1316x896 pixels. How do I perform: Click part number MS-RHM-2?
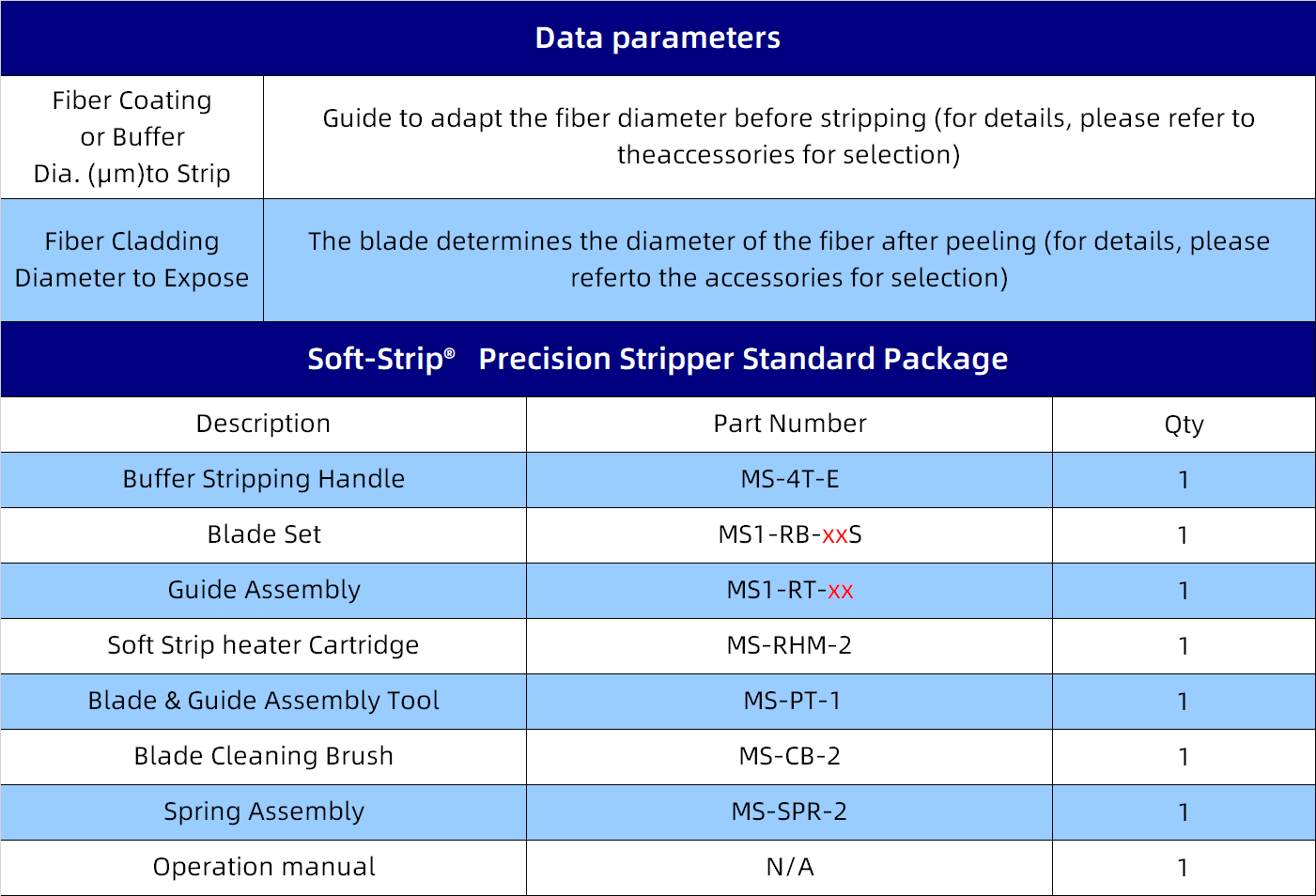[x=790, y=645]
